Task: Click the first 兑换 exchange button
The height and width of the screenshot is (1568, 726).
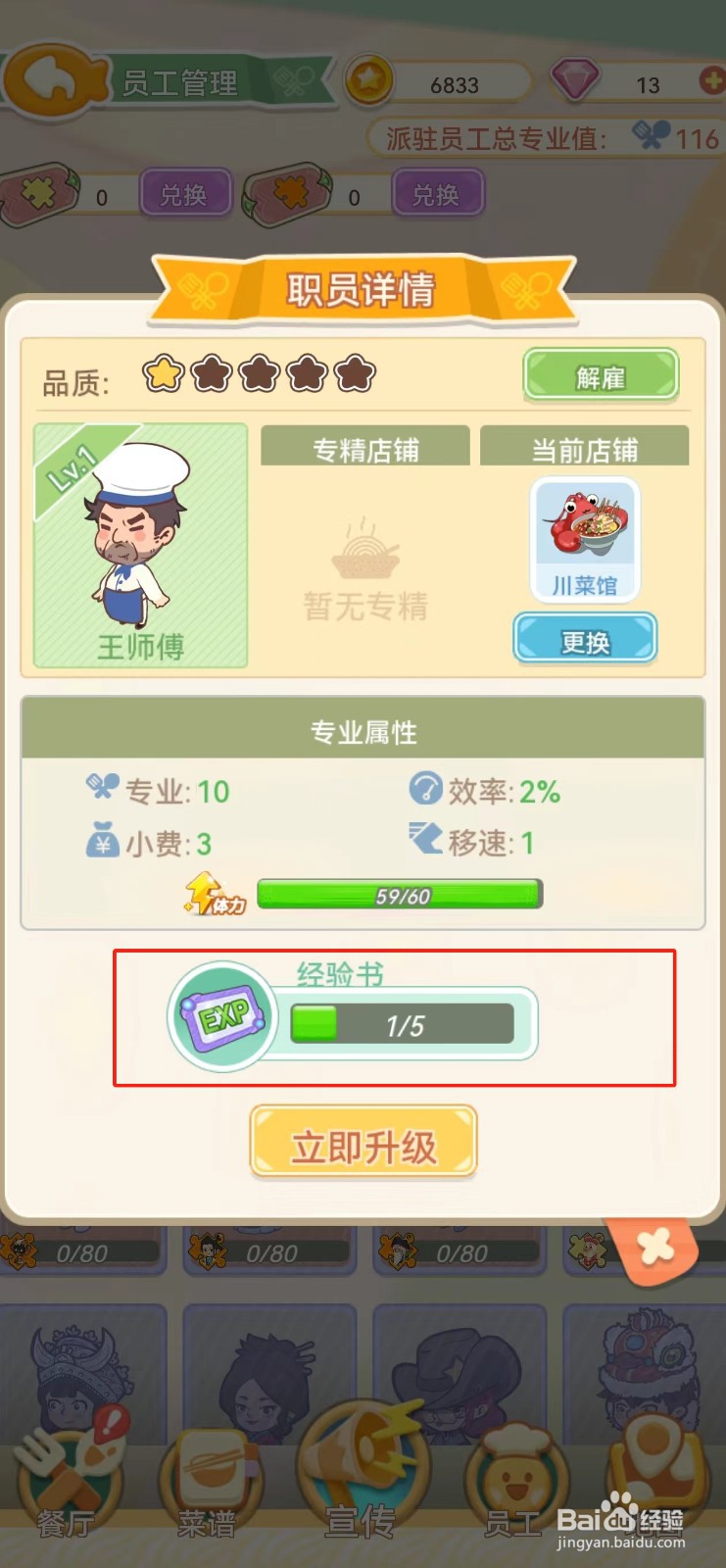Action: pos(184,194)
